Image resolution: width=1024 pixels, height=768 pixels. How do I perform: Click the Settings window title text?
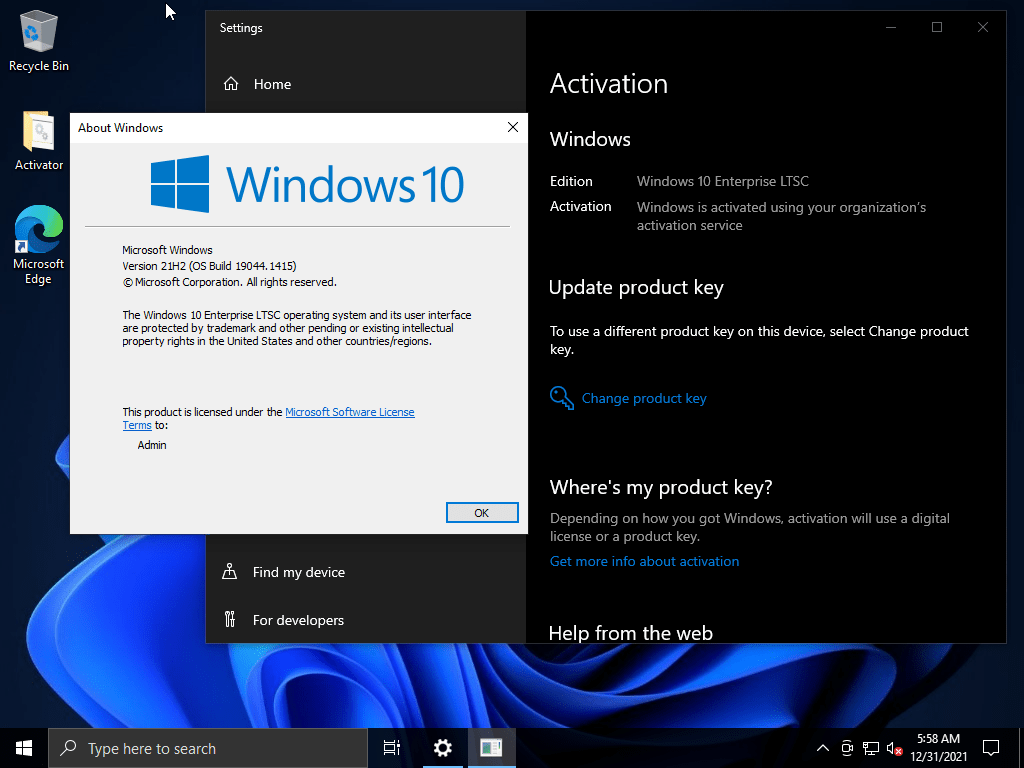pyautogui.click(x=241, y=27)
